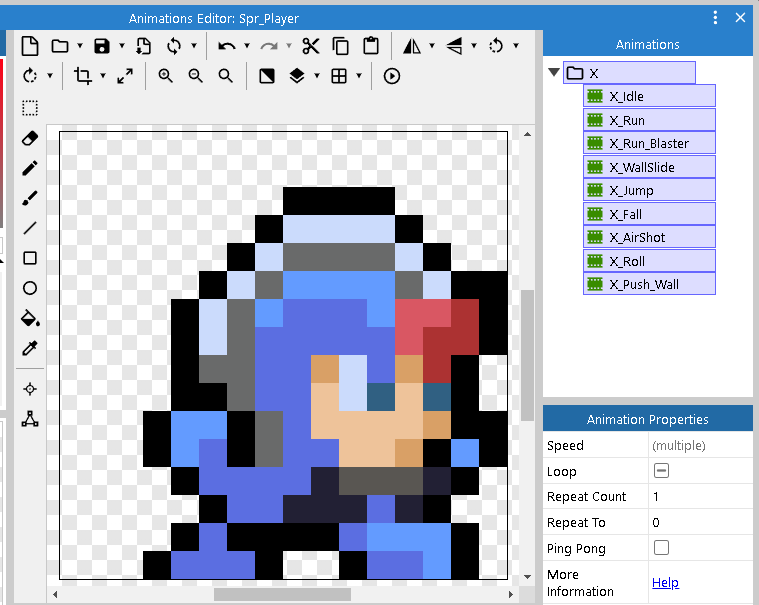The width and height of the screenshot is (759, 605).
Task: Open the Undo history dropdown arrow
Action: [247, 46]
